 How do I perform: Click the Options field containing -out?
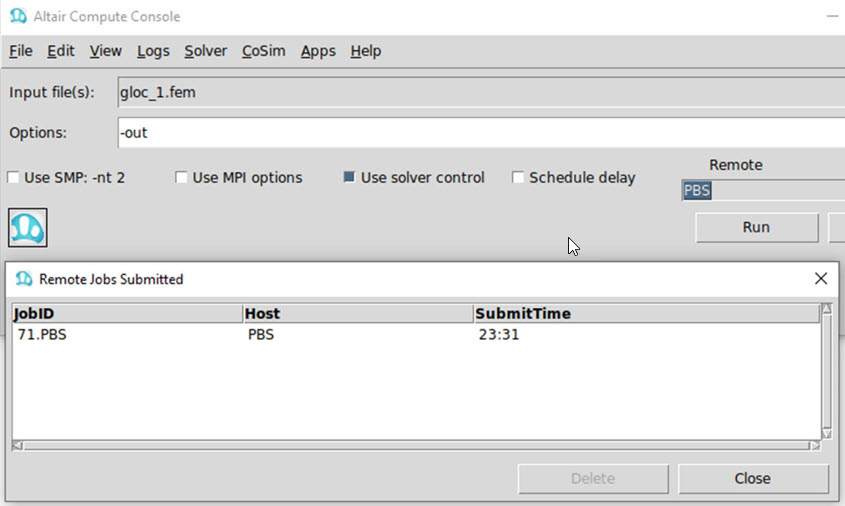coord(481,133)
